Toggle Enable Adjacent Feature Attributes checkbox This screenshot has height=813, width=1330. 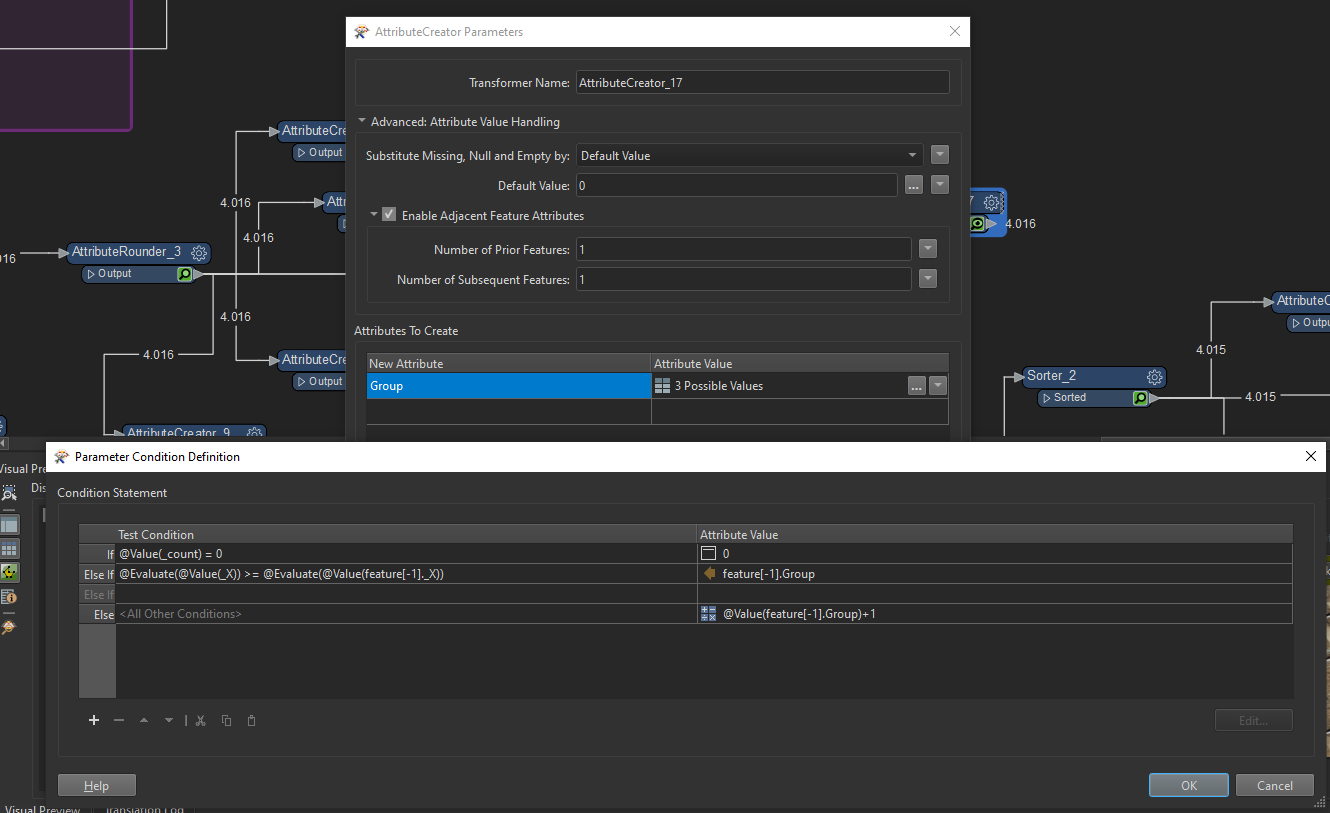pyautogui.click(x=389, y=215)
